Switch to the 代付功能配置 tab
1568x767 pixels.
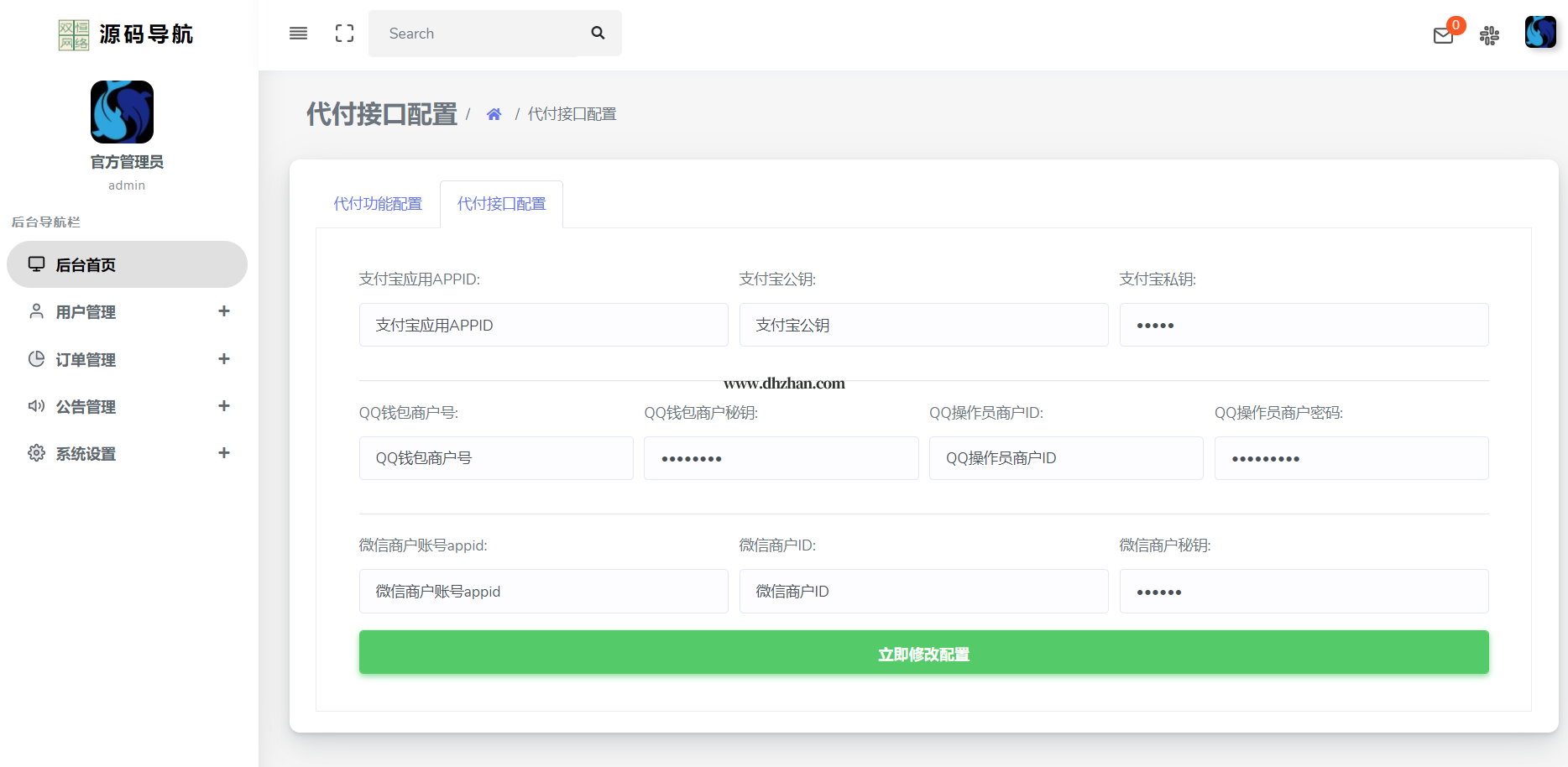click(x=378, y=204)
